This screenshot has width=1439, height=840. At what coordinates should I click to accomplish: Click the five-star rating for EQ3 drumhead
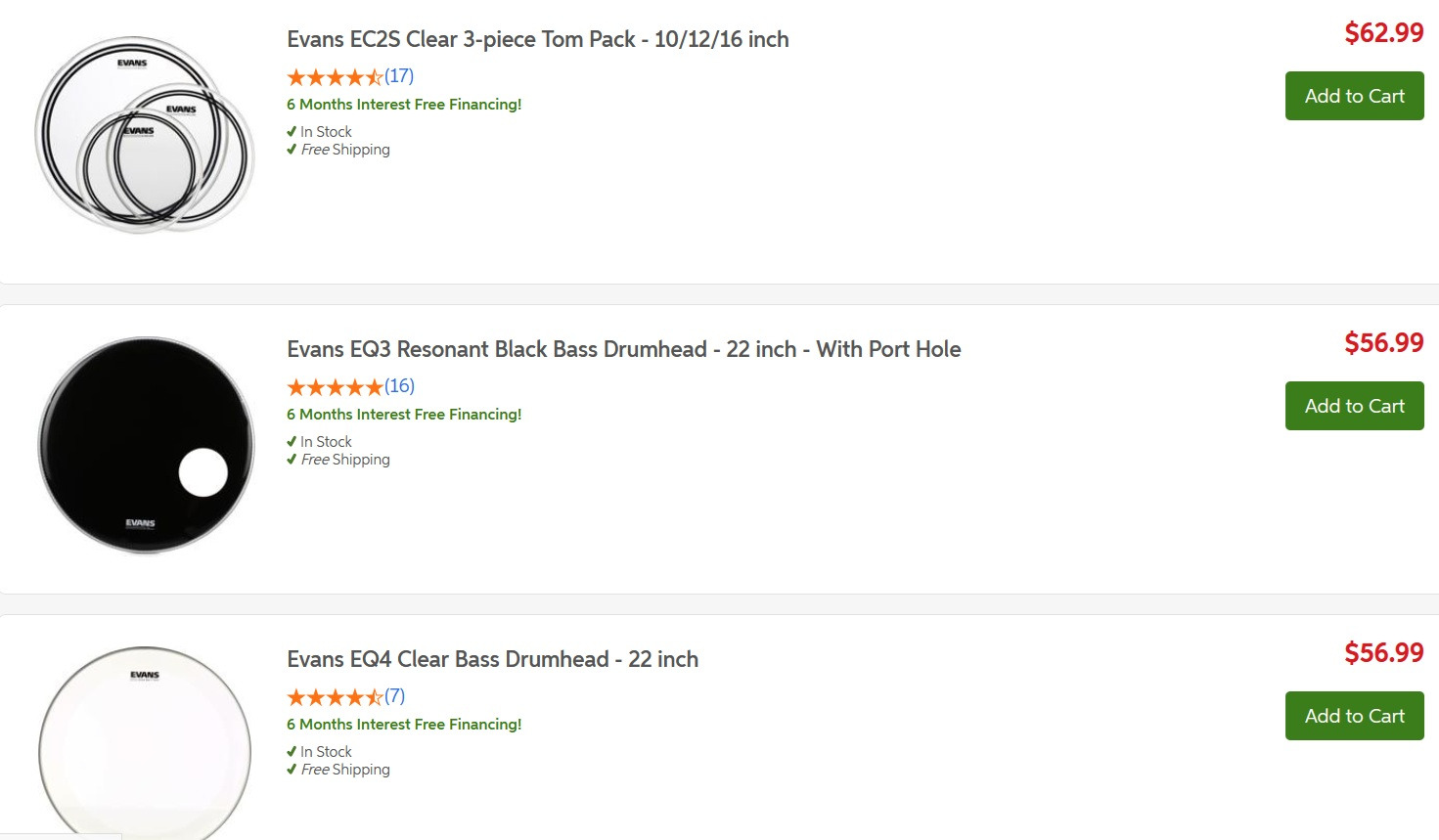(335, 387)
